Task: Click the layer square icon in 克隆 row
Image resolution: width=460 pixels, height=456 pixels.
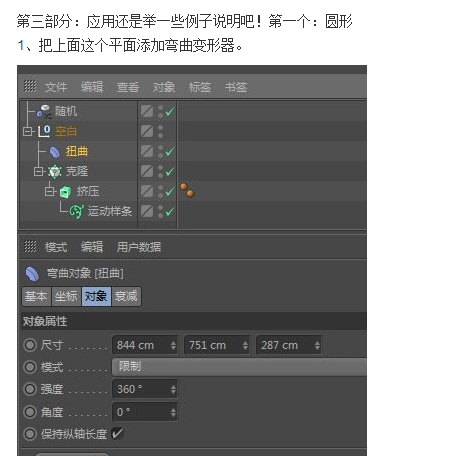Action: (x=147, y=171)
